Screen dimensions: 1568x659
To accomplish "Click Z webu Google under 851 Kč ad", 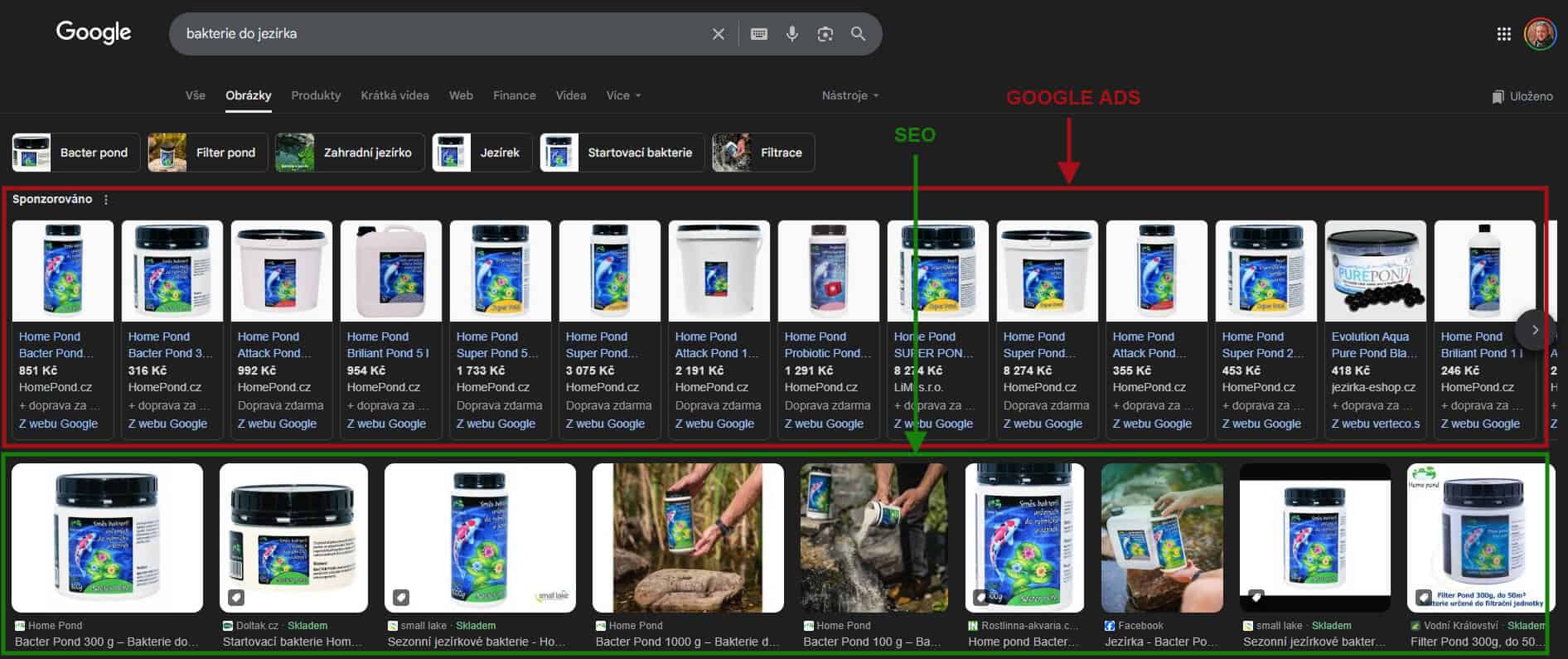I will coord(58,424).
